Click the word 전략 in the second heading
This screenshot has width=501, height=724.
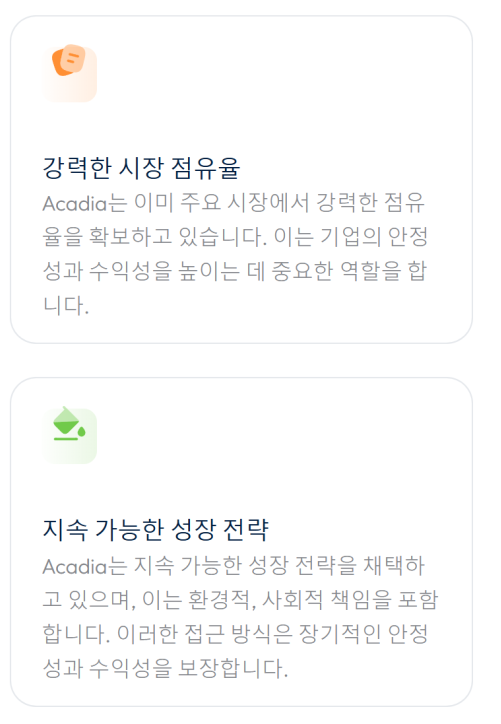[x=246, y=530]
